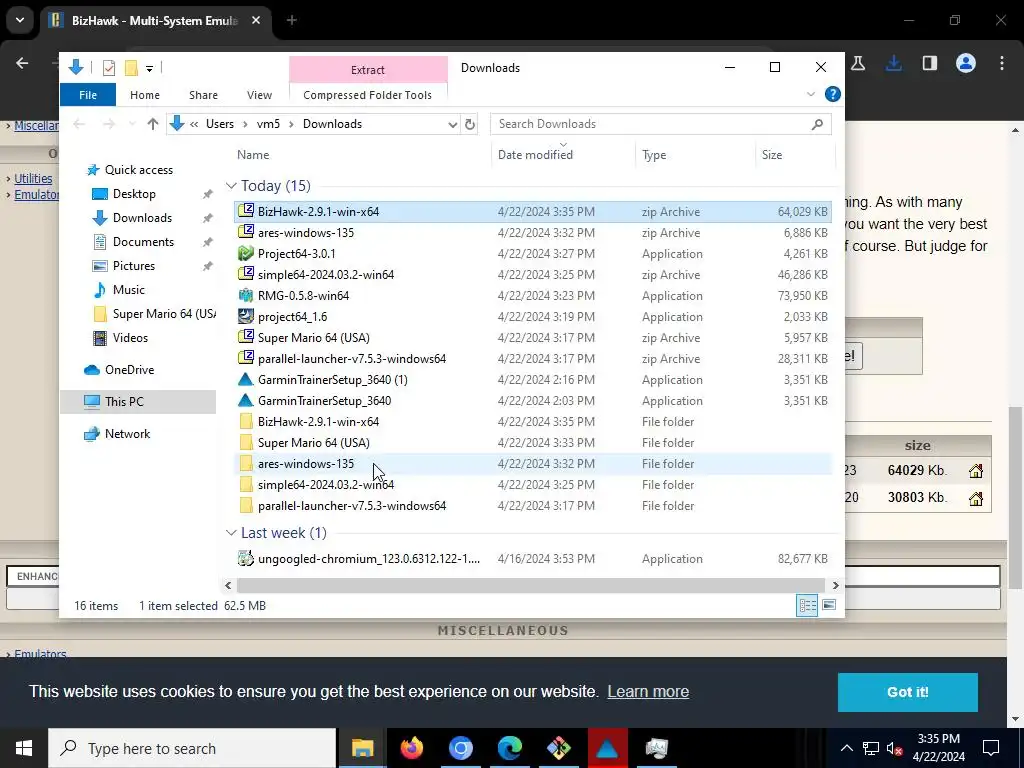The width and height of the screenshot is (1024, 768).
Task: Expand the ribbon chevron
Action: pyautogui.click(x=811, y=95)
